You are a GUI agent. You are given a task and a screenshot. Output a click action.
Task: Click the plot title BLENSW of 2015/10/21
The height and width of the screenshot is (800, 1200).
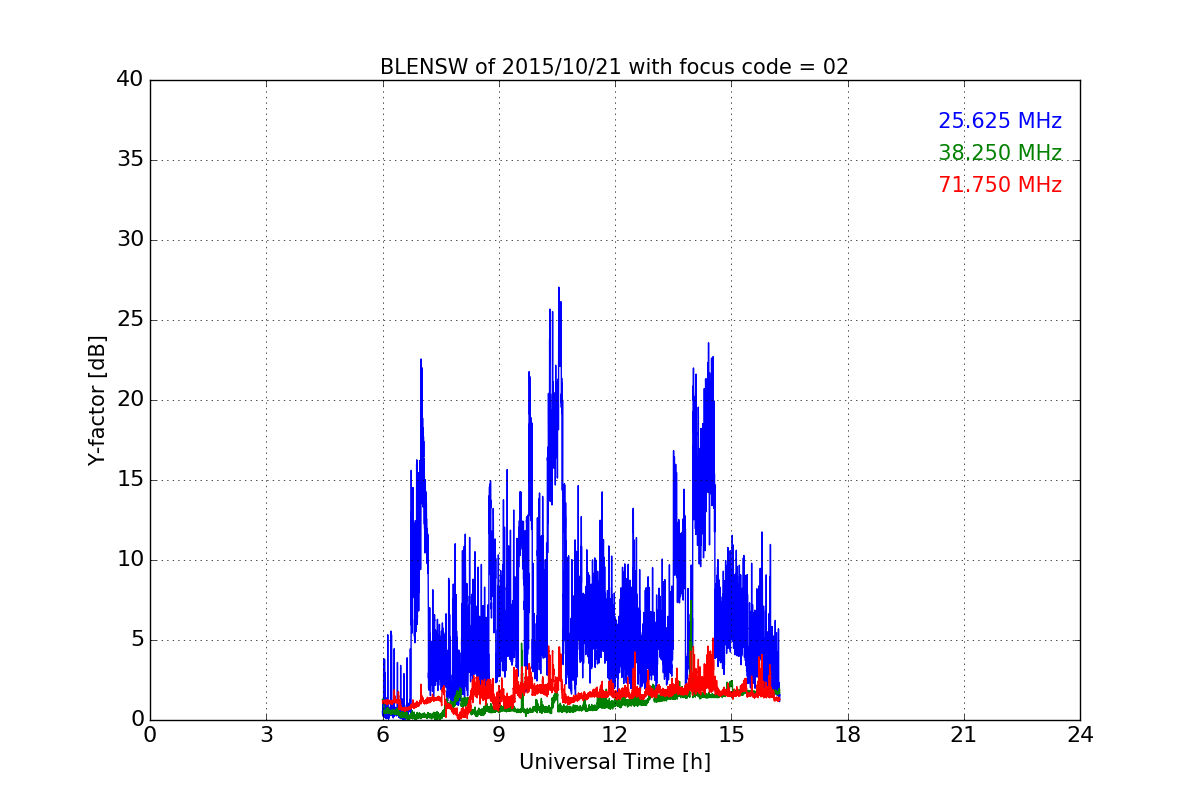(614, 67)
